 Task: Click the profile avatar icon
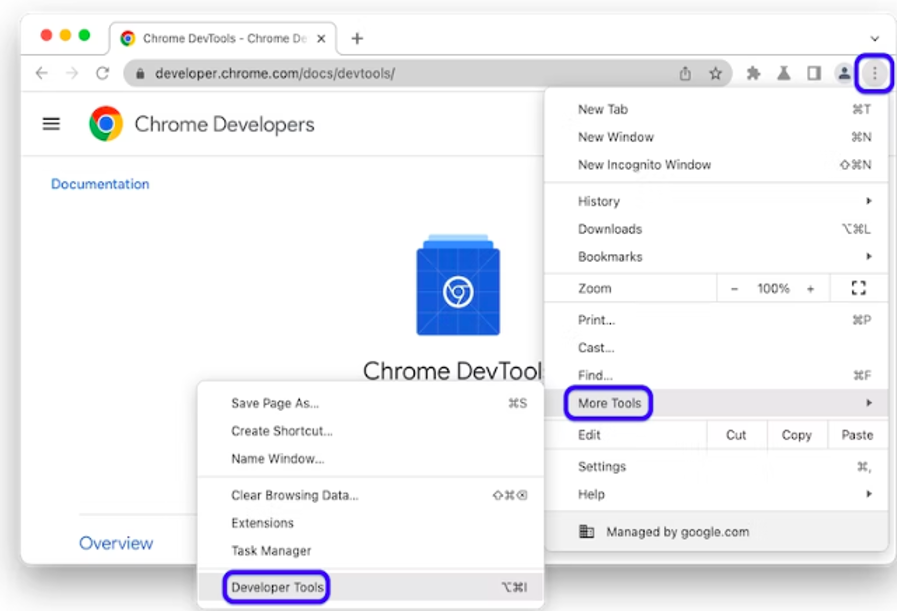pos(844,73)
